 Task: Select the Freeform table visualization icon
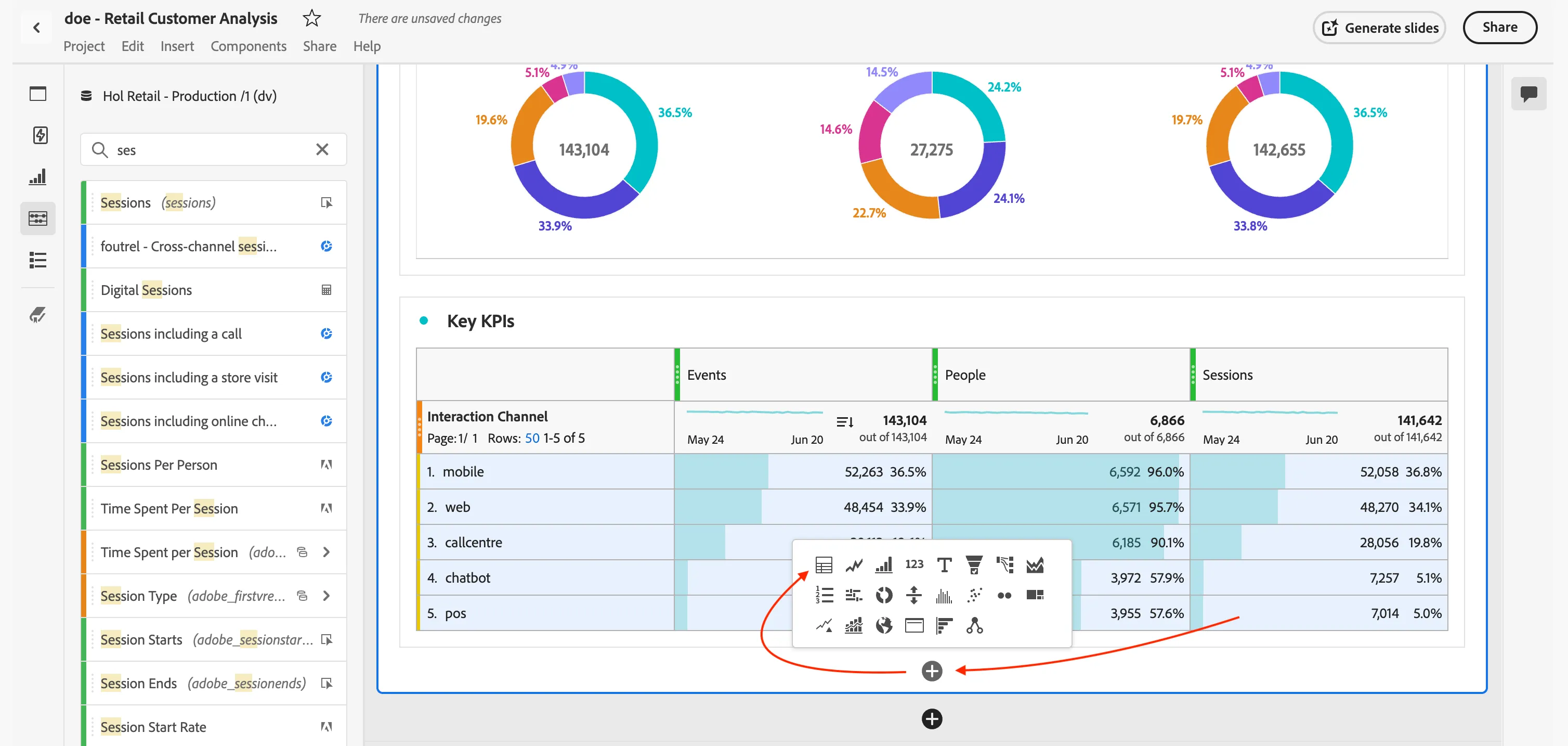pyautogui.click(x=824, y=565)
